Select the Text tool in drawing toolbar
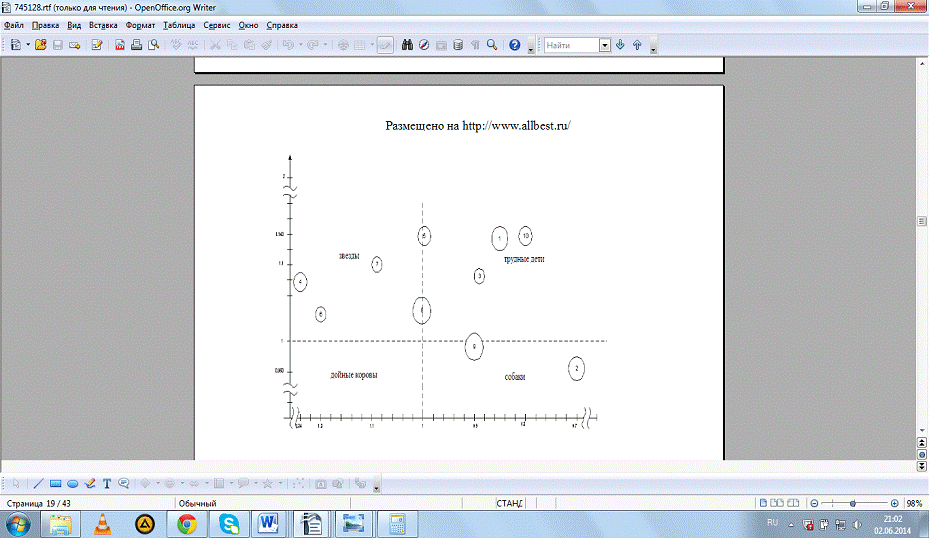Screen dimensions: 929x538 pyautogui.click(x=107, y=482)
